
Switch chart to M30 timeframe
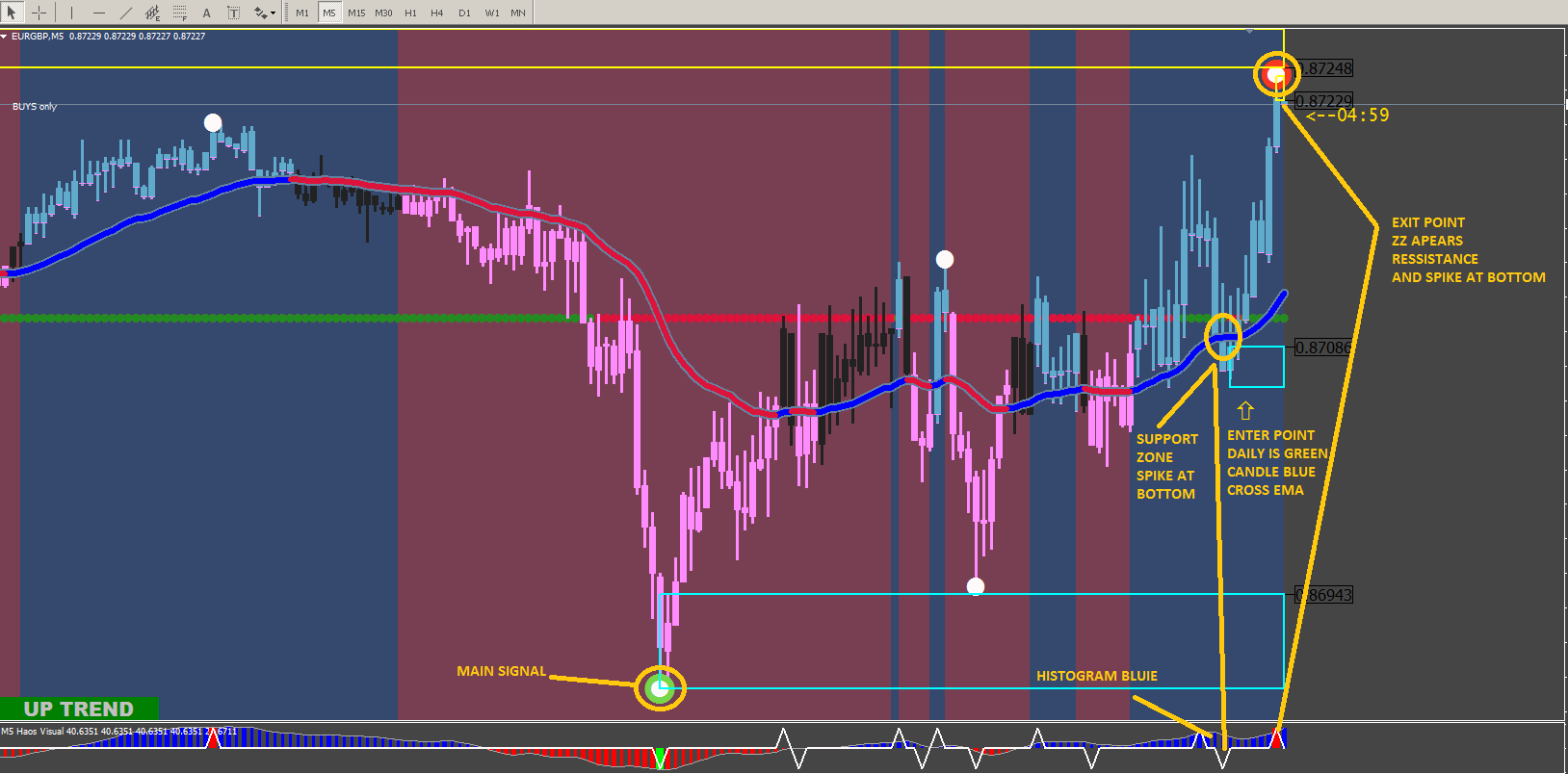point(383,13)
